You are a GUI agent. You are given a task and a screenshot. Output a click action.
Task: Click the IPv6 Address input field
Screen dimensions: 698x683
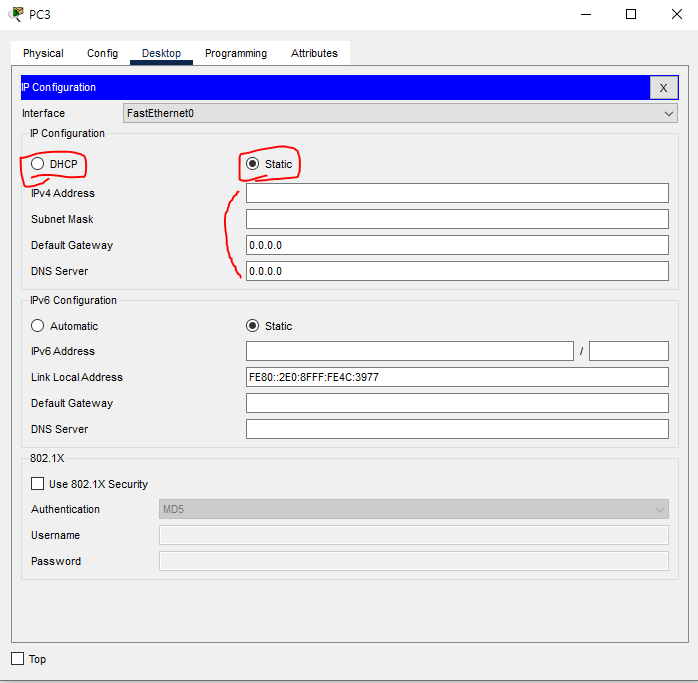click(410, 351)
